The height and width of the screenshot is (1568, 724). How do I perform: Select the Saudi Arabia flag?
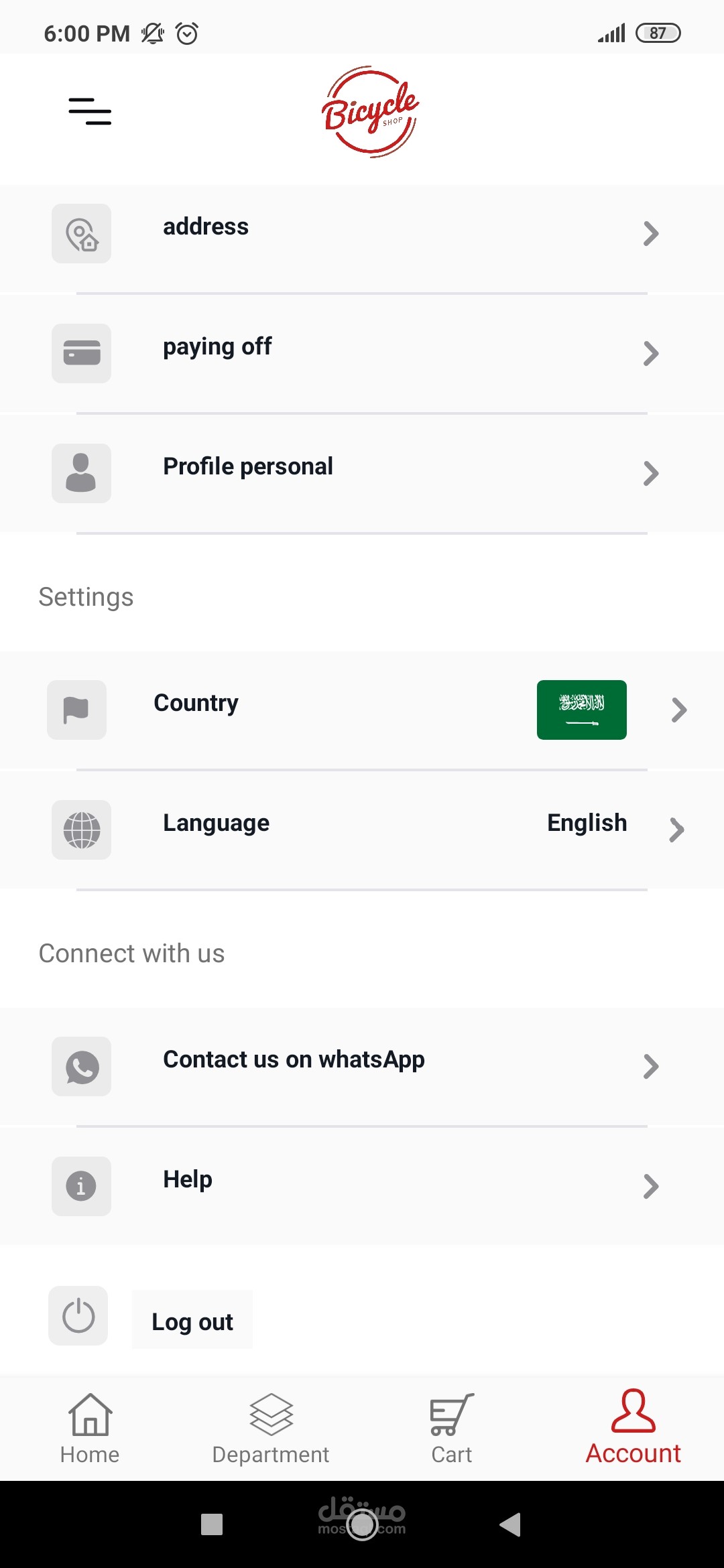(581, 710)
